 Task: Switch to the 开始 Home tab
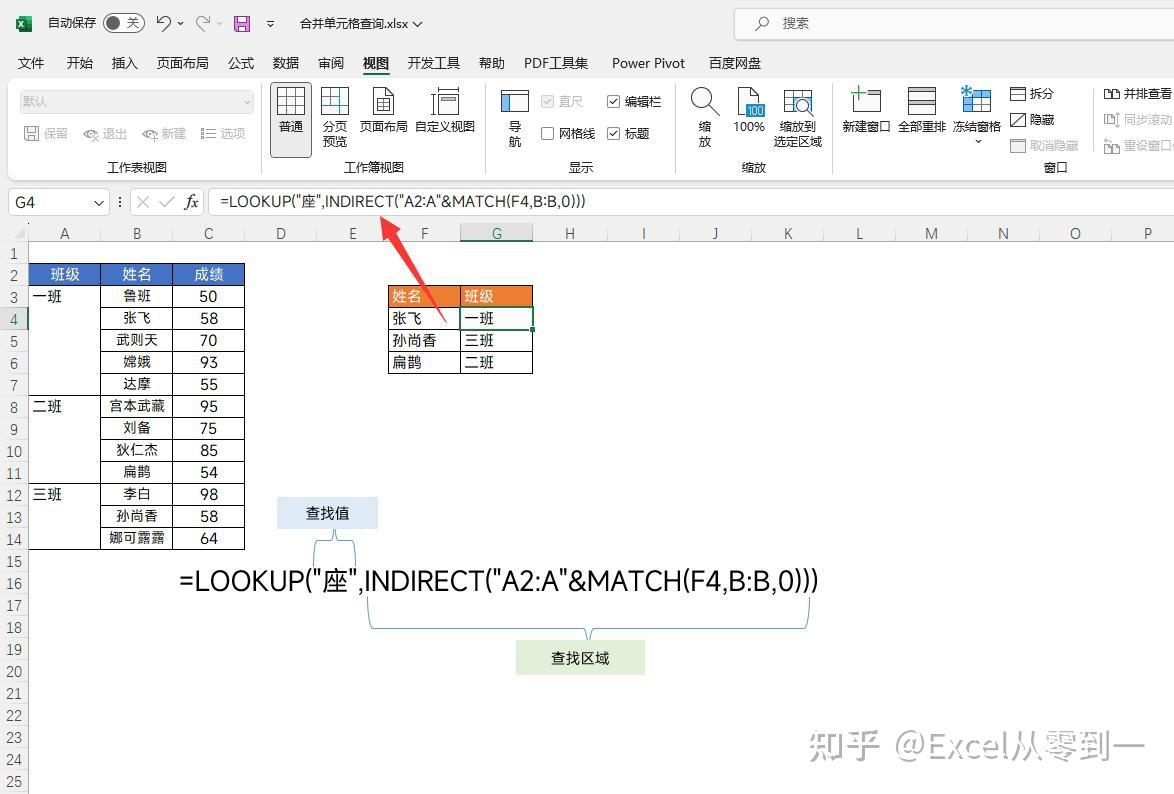coord(79,63)
